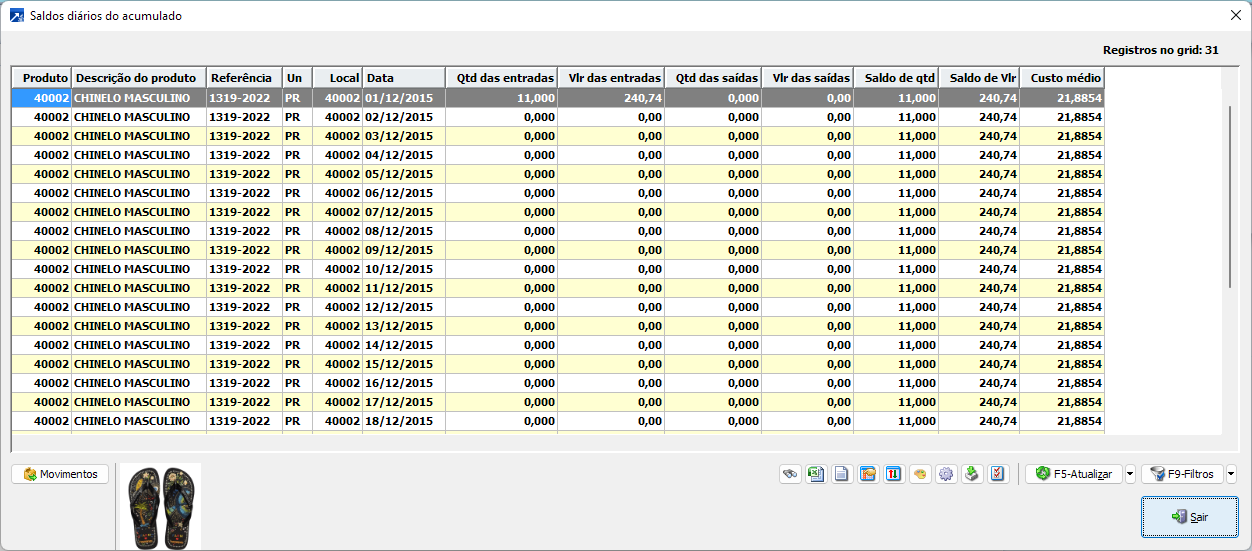1252x551 pixels.
Task: Select the row dated 10/12/2015
Action: (400, 269)
